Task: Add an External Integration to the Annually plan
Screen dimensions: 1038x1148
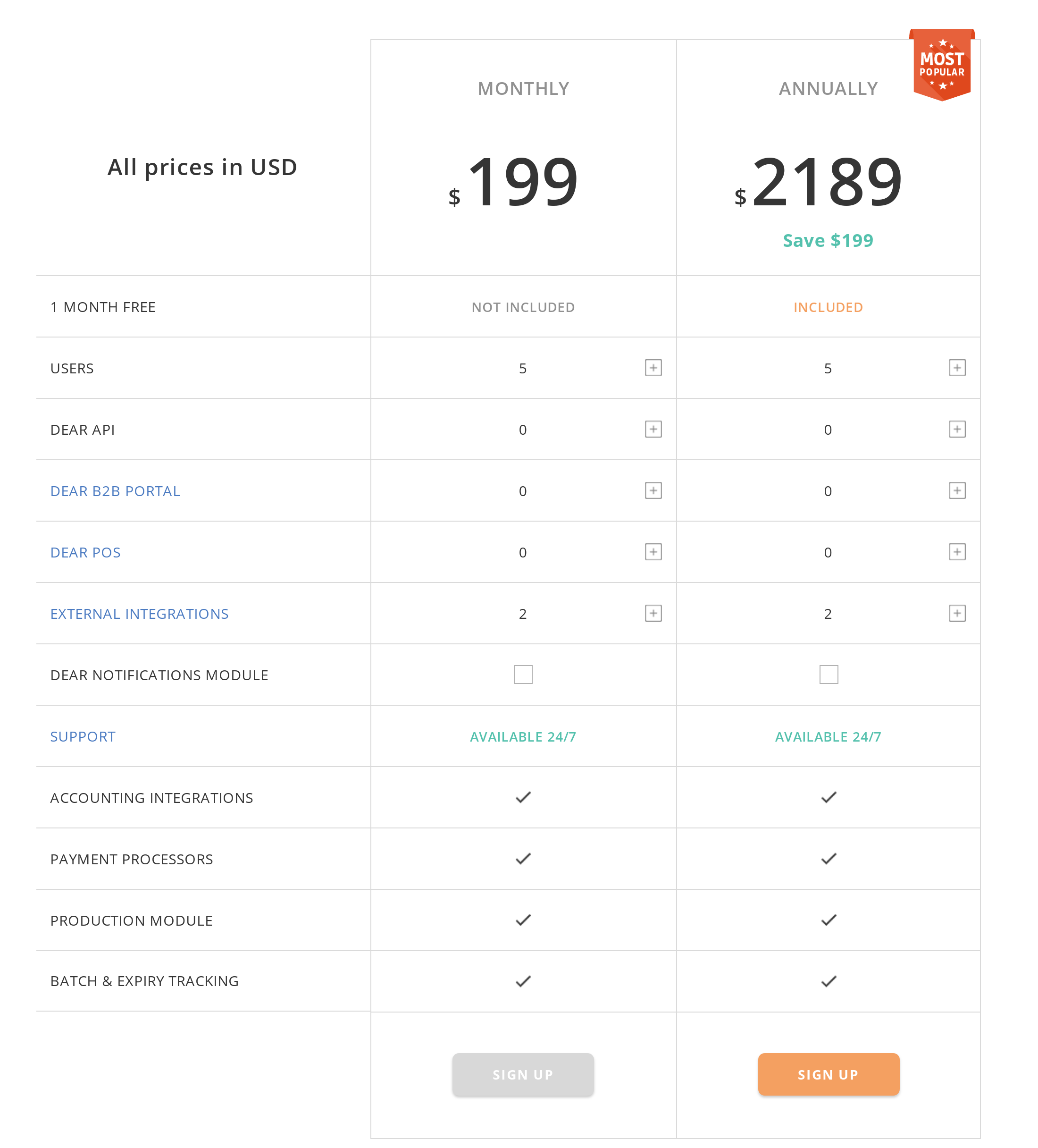Action: pyautogui.click(x=958, y=613)
